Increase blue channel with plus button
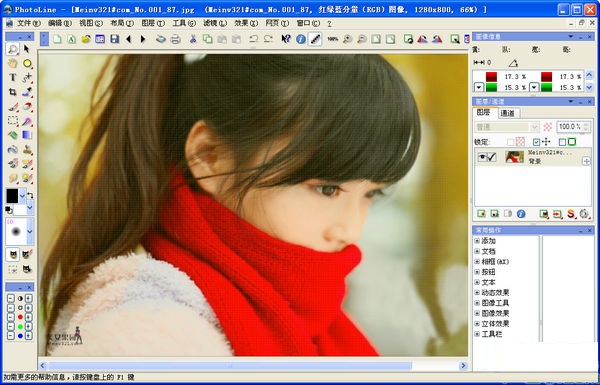This screenshot has width=600, height=385. [28, 336]
